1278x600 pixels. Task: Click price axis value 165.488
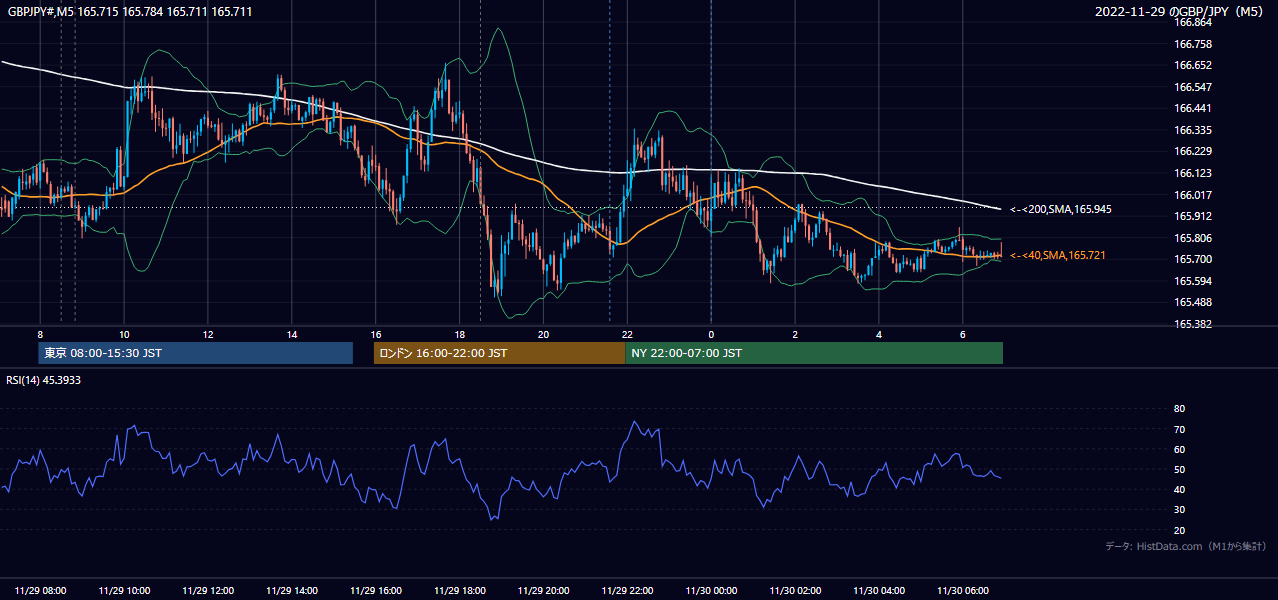click(x=1193, y=302)
